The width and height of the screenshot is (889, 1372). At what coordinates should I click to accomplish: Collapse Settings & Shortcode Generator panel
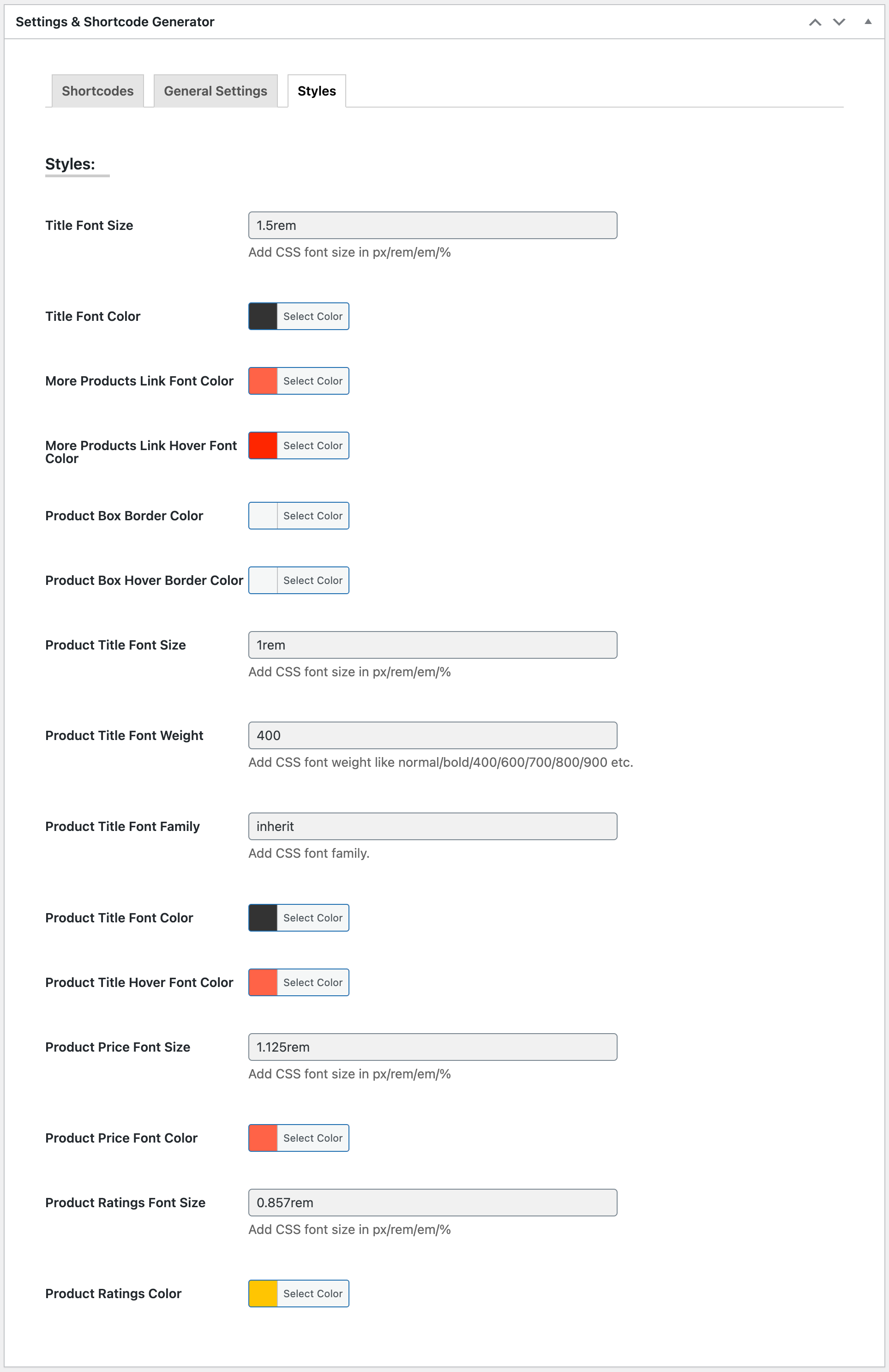coord(868,22)
